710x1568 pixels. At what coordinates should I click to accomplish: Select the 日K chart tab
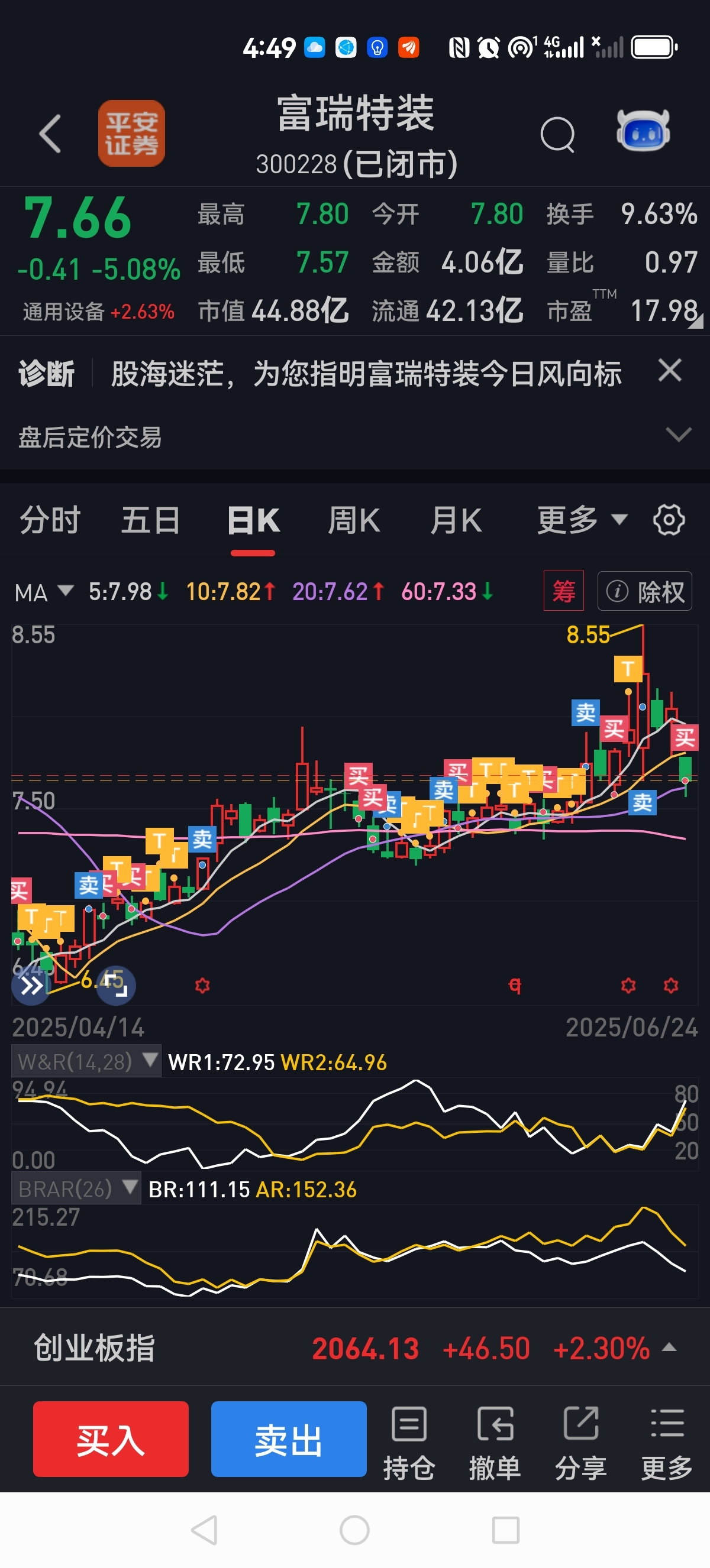(253, 520)
